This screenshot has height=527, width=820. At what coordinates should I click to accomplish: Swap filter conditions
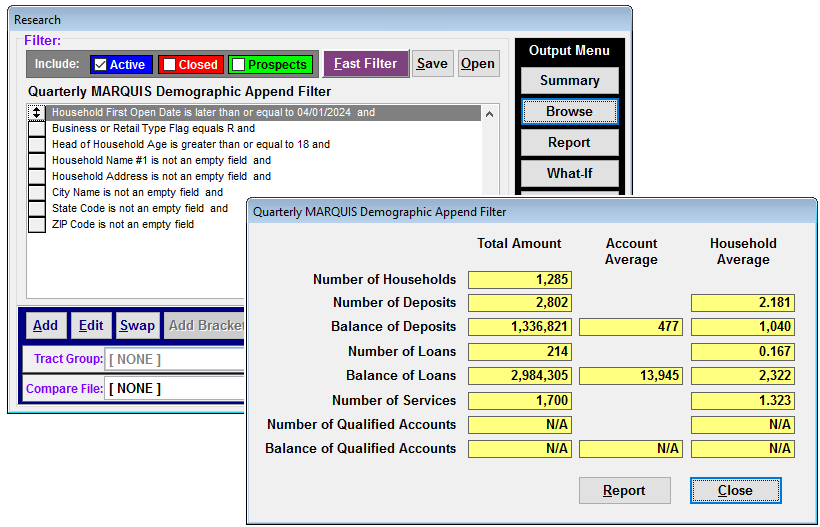coord(137,325)
